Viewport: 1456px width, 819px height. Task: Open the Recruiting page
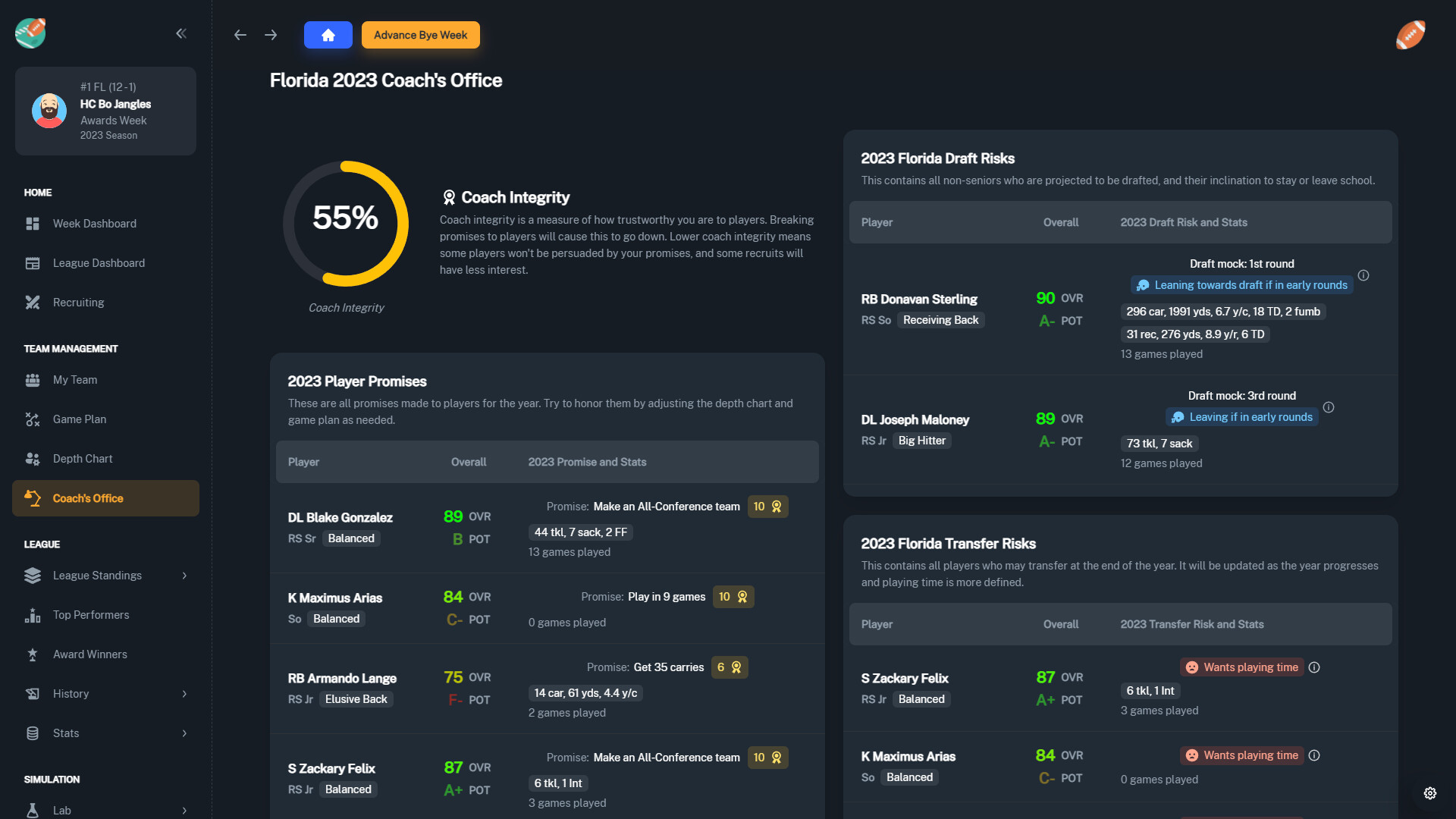tap(78, 303)
